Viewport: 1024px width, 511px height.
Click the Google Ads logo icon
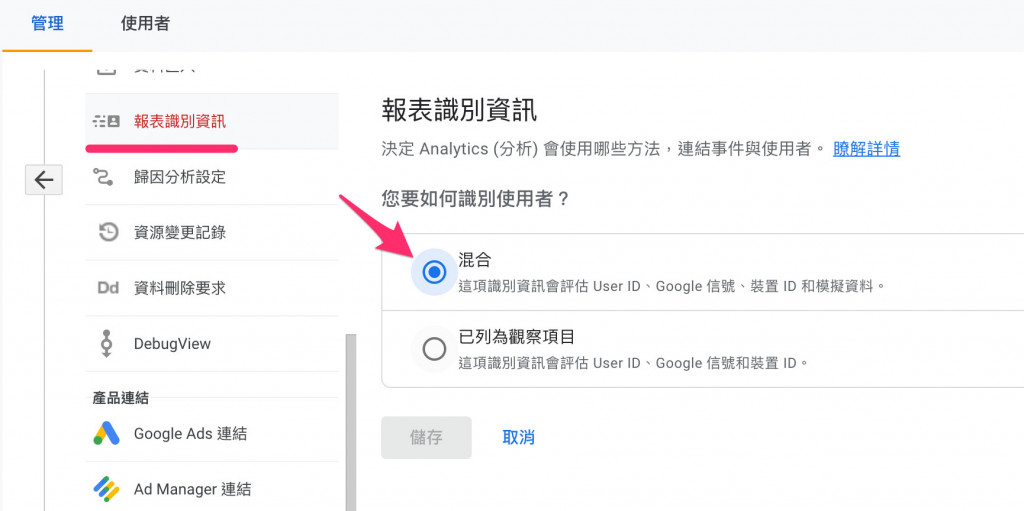point(106,433)
